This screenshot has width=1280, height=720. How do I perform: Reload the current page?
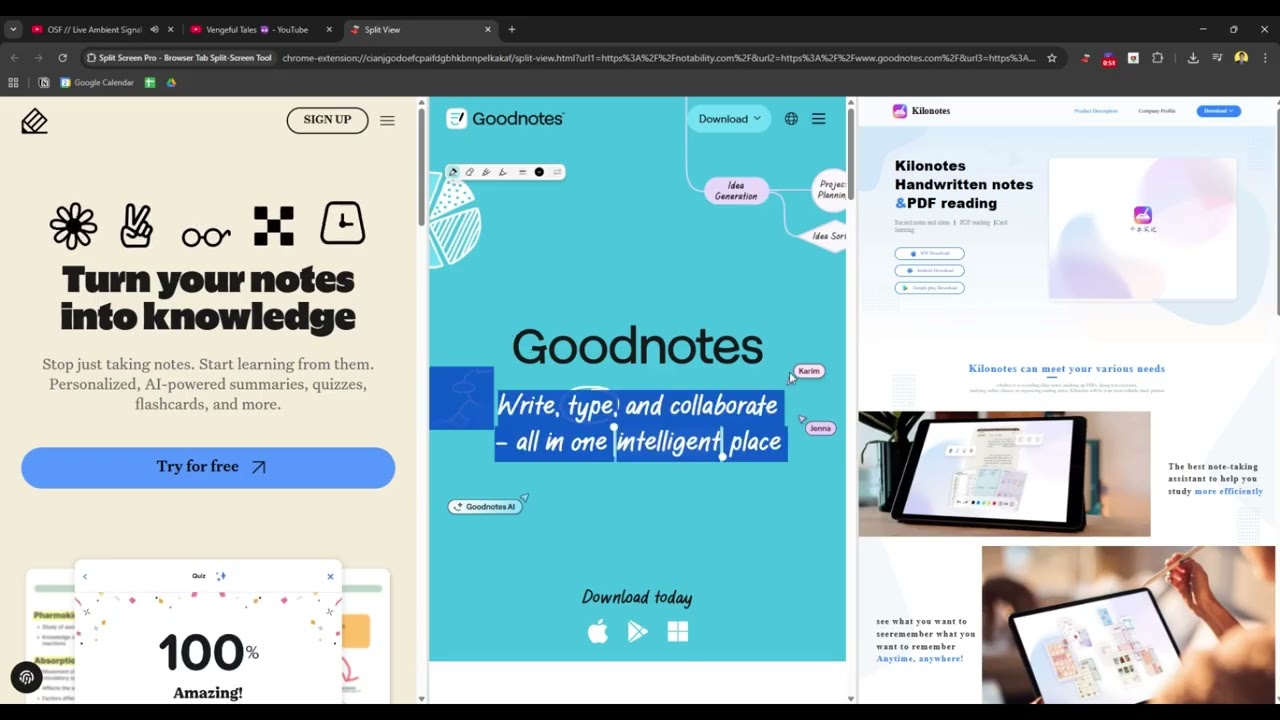point(62,58)
